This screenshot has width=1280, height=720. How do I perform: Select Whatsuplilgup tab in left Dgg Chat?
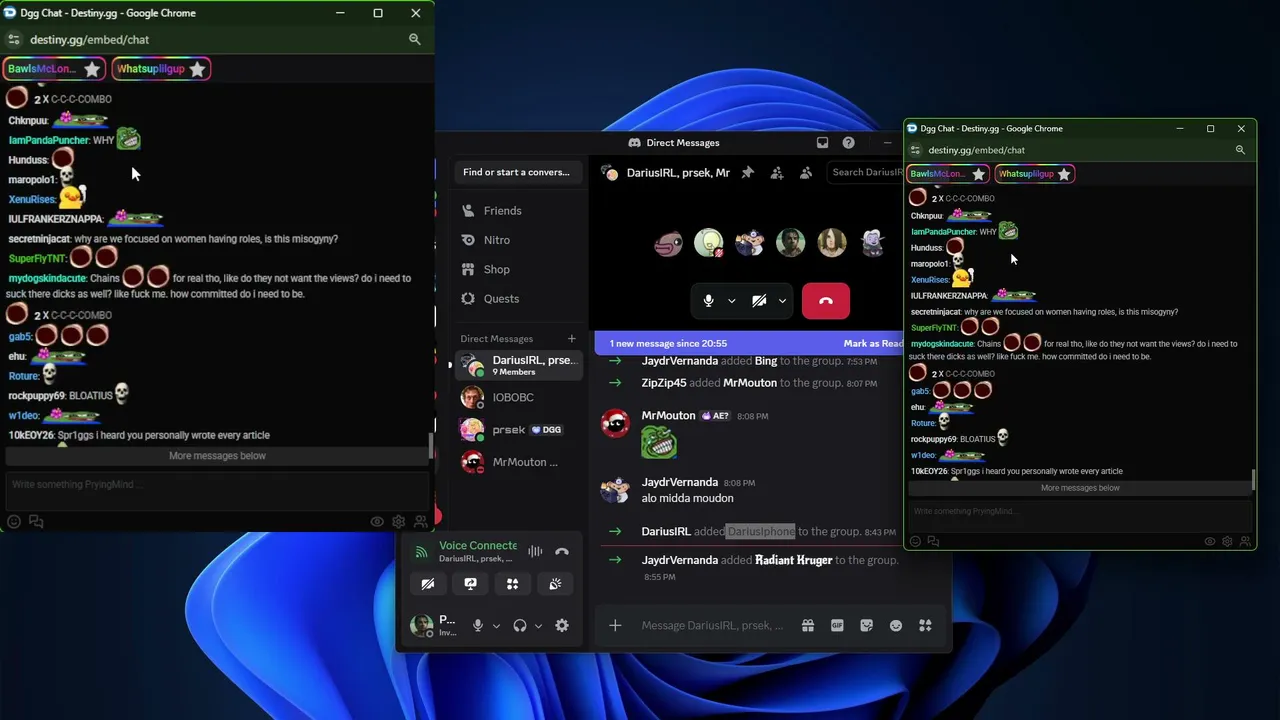tap(161, 69)
